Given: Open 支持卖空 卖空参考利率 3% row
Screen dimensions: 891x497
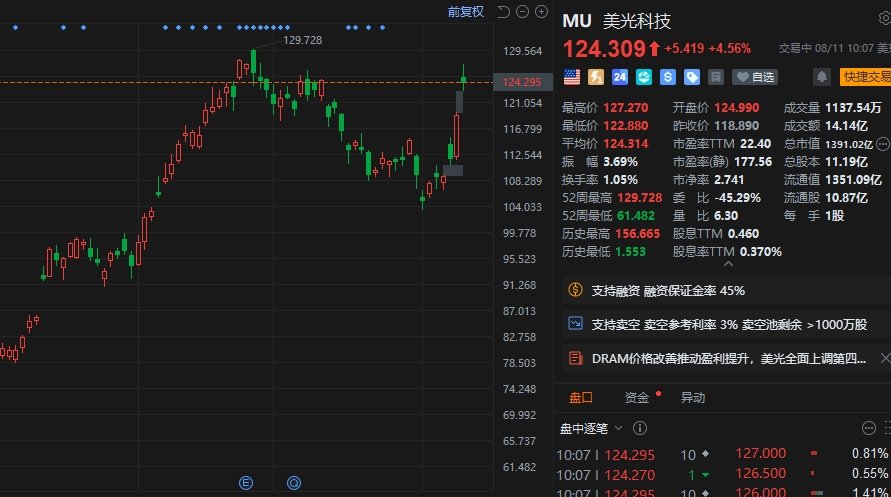Looking at the screenshot, I should [x=727, y=324].
